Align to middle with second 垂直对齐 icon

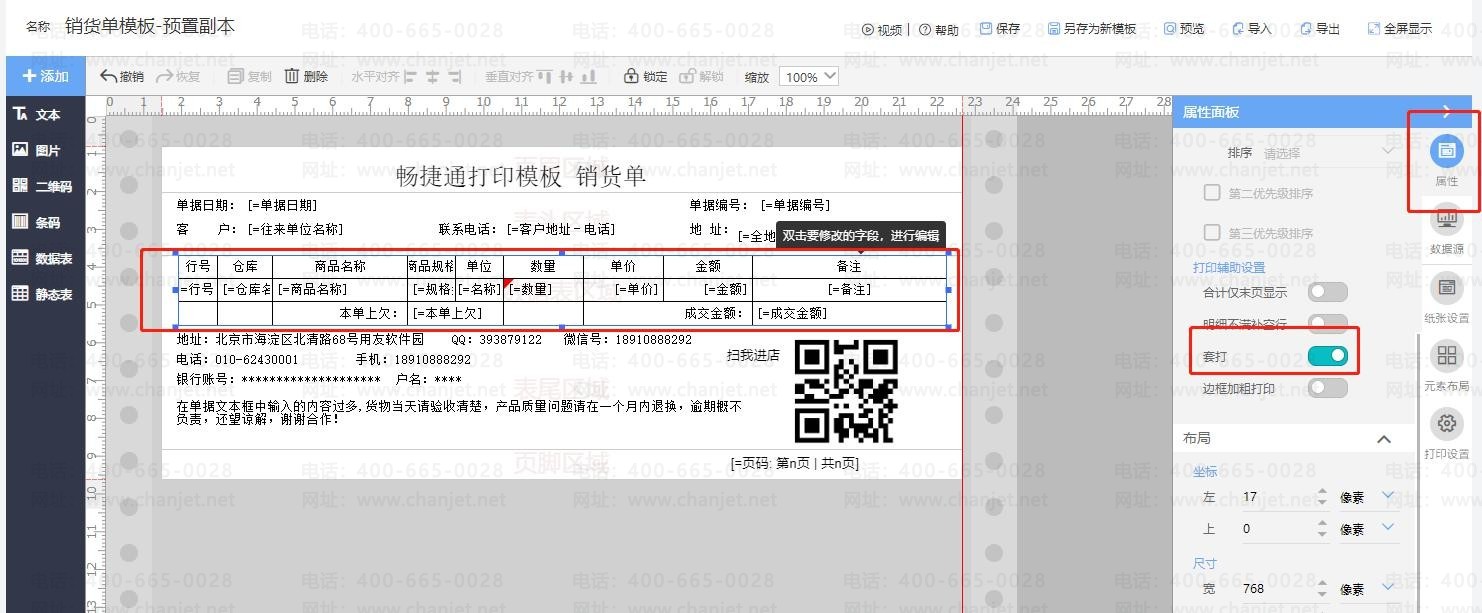pyautogui.click(x=567, y=76)
